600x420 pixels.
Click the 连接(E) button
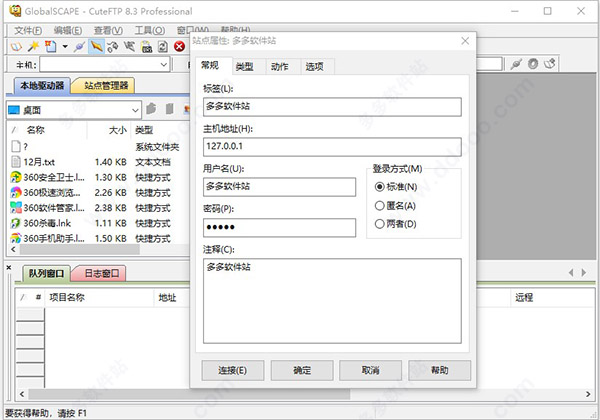[233, 370]
